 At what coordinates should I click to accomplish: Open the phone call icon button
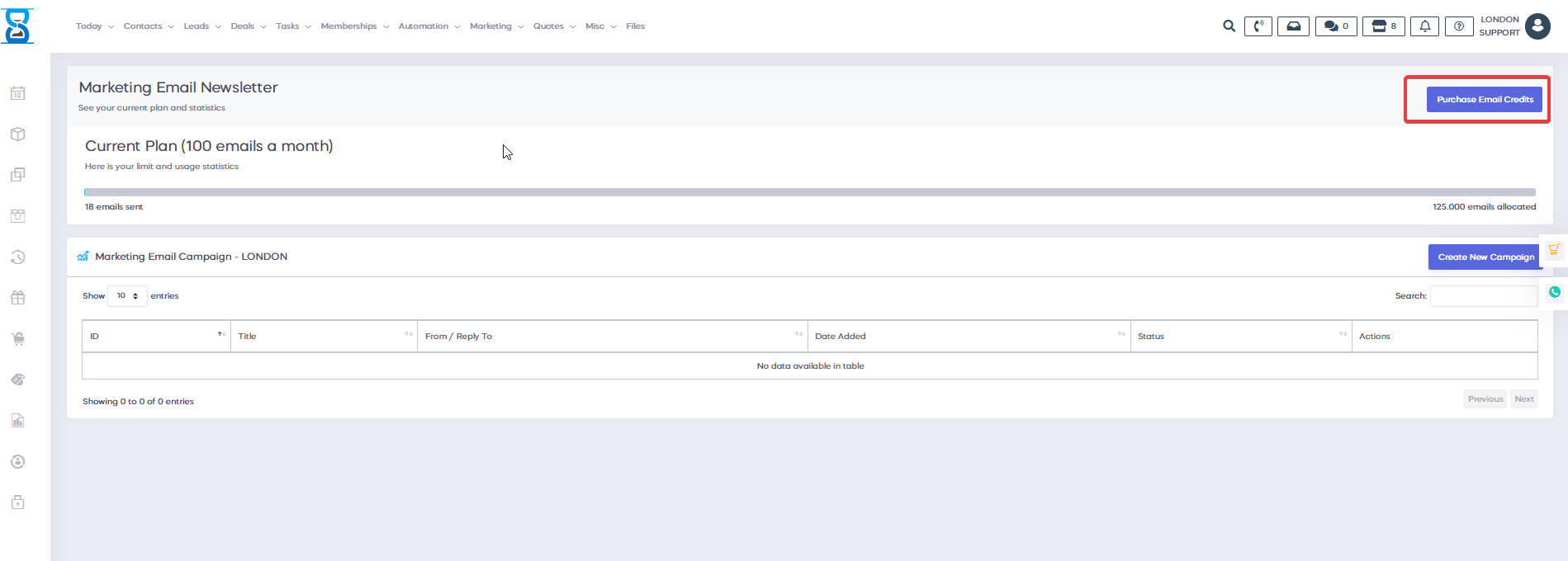[1258, 26]
